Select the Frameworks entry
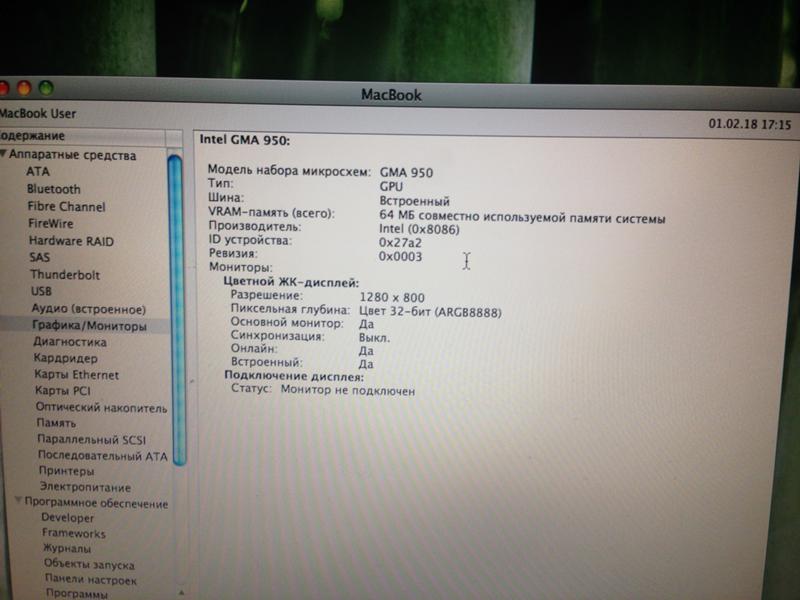The width and height of the screenshot is (800, 600). click(73, 533)
